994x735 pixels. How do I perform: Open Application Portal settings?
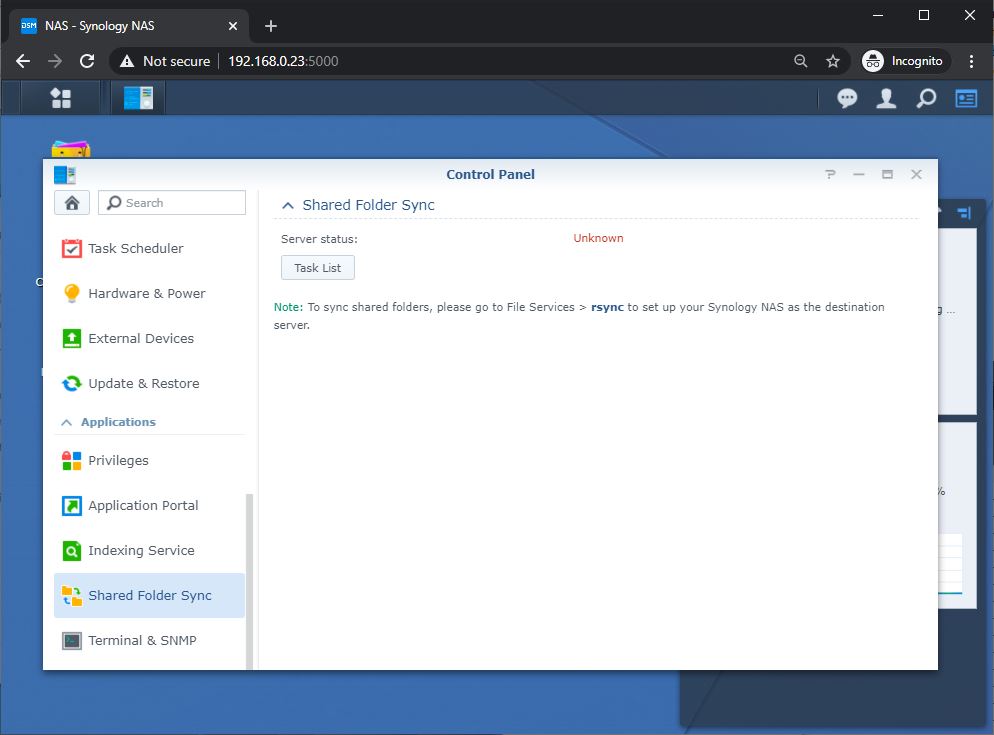pos(149,505)
